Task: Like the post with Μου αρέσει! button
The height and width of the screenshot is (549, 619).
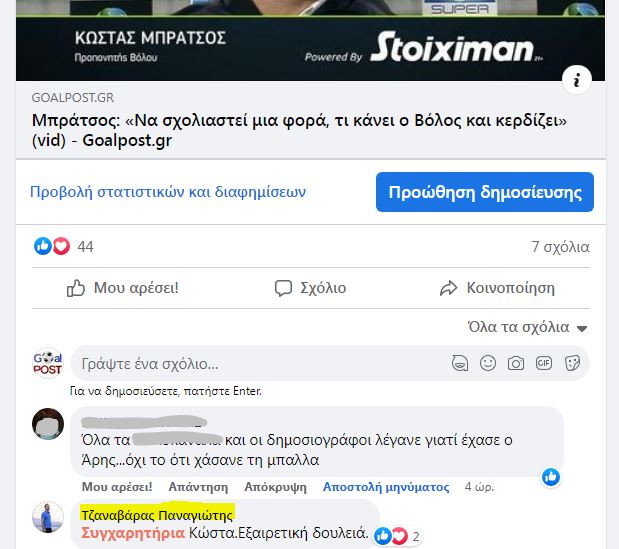Action: click(122, 288)
